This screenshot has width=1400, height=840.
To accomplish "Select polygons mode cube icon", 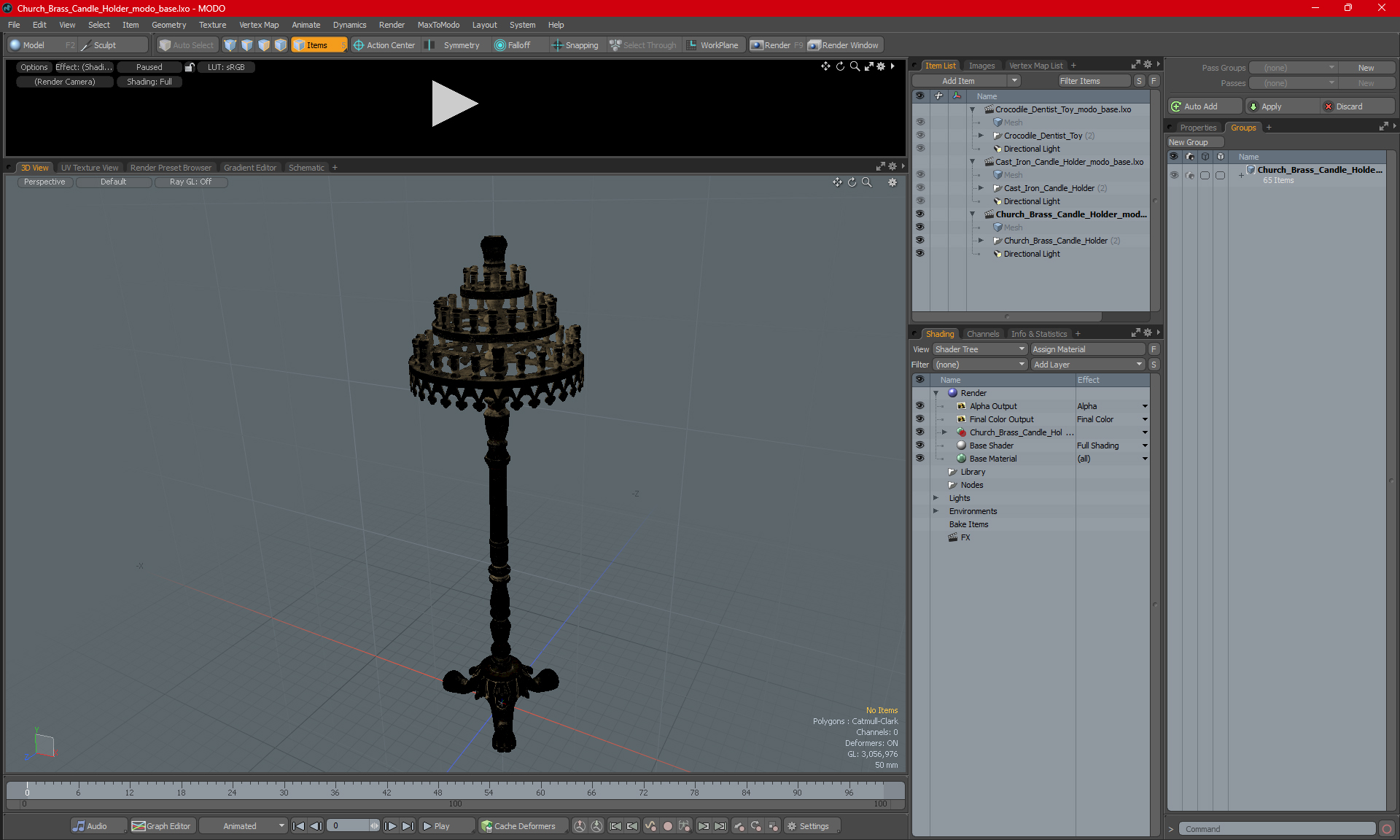I will 264,45.
